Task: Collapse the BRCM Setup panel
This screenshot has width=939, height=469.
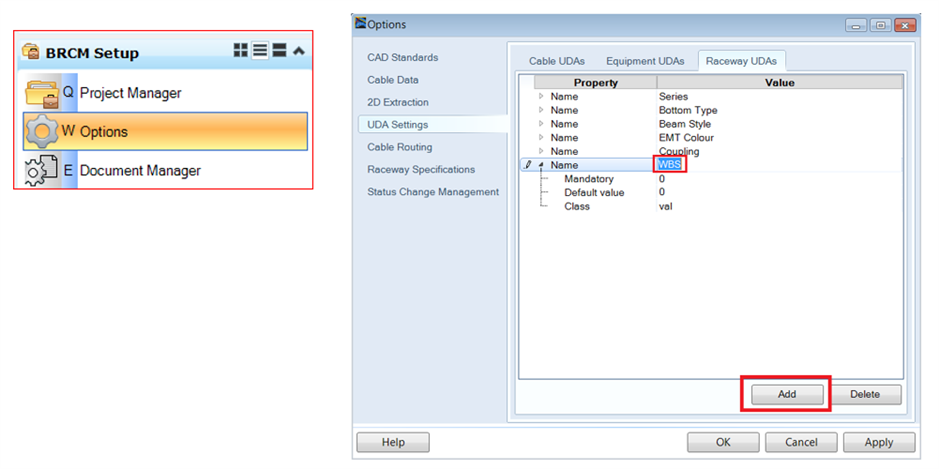Action: (x=299, y=51)
